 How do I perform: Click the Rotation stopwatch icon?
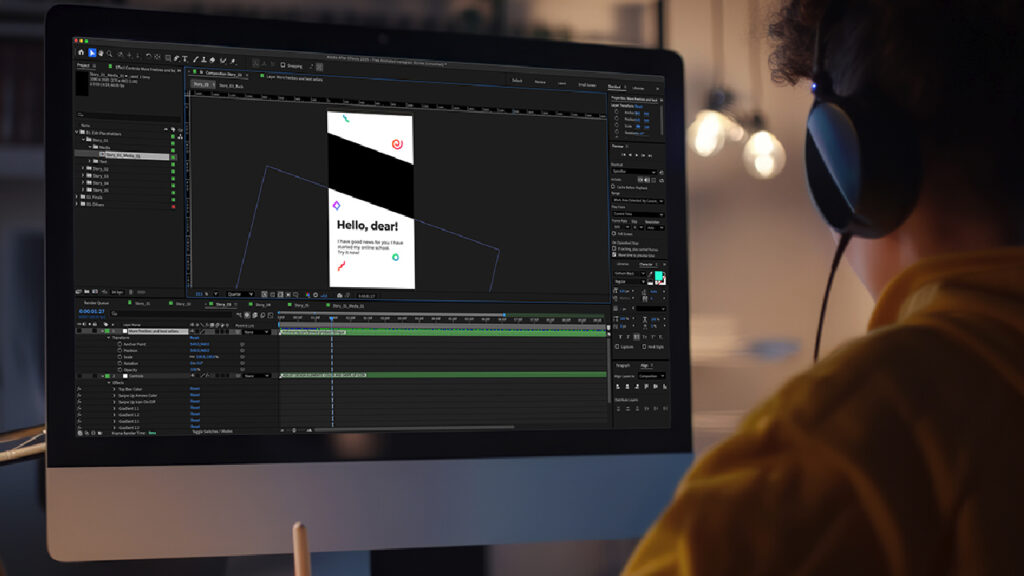(120, 363)
